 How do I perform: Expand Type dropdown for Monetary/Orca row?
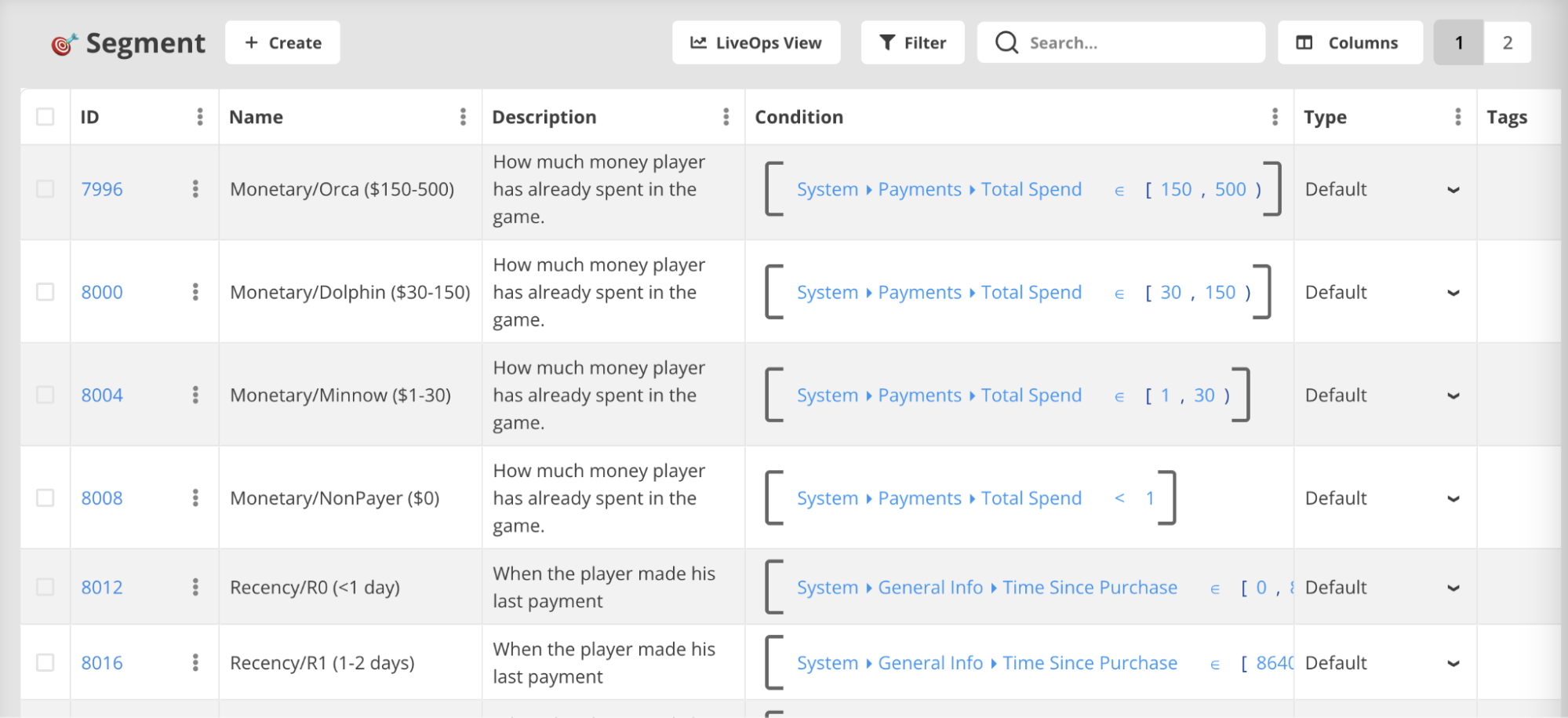tap(1453, 190)
